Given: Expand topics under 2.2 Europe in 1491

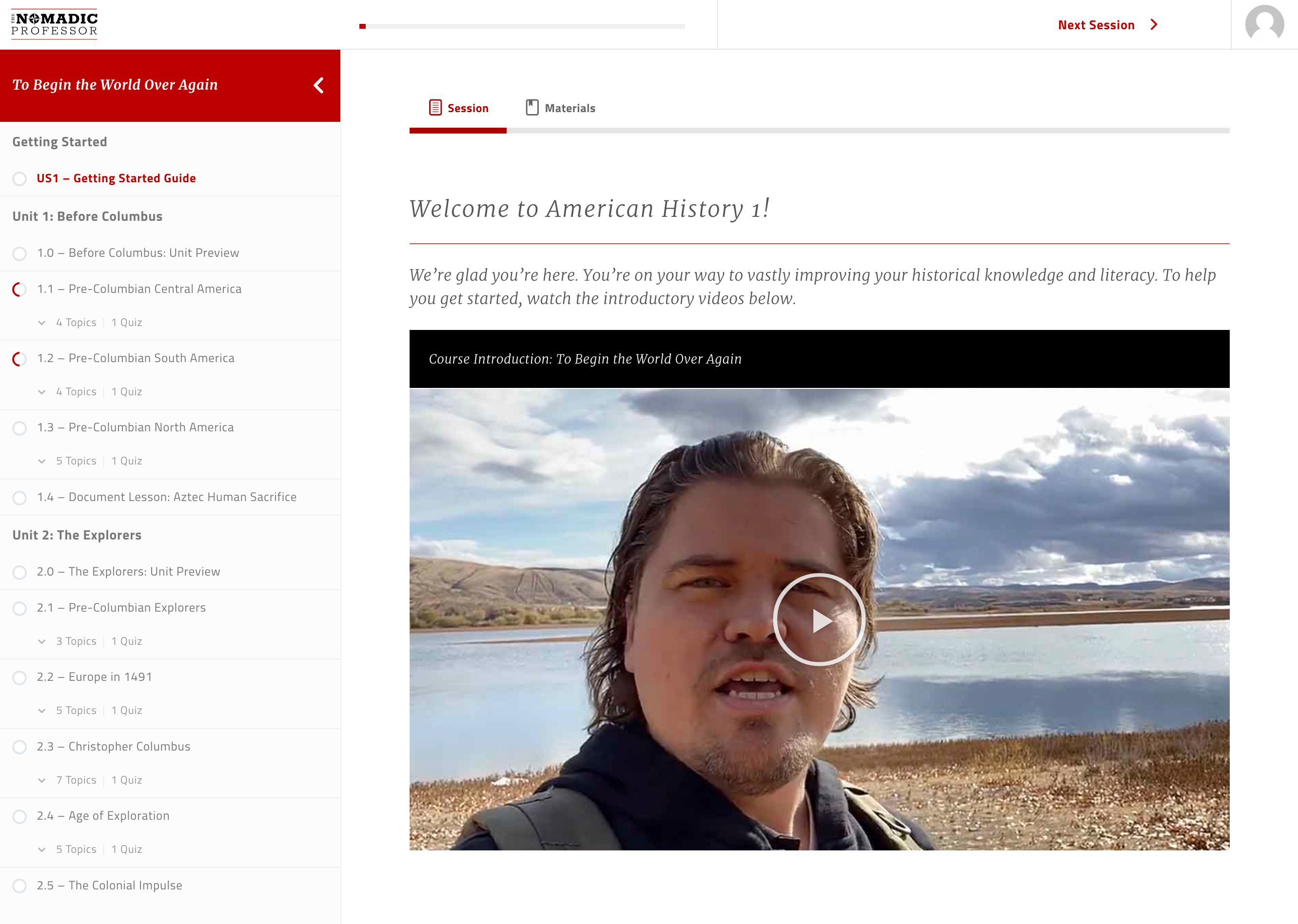Looking at the screenshot, I should [41, 711].
